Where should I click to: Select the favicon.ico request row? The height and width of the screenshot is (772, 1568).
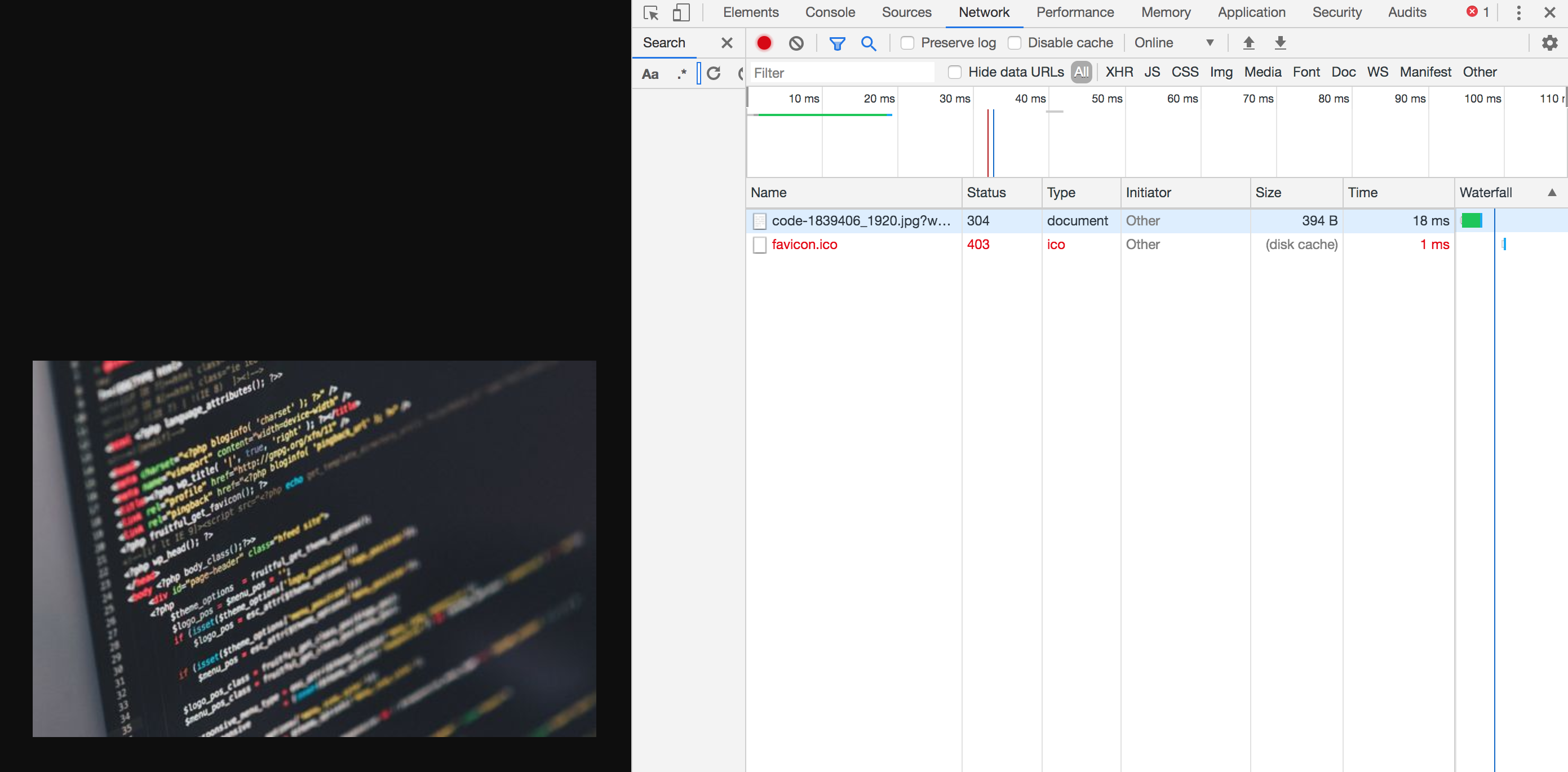pyautogui.click(x=804, y=245)
